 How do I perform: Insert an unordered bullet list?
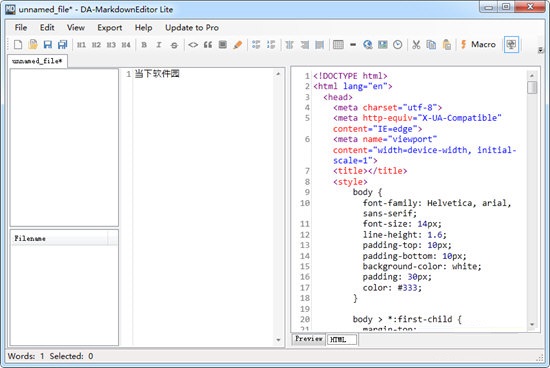[256, 45]
